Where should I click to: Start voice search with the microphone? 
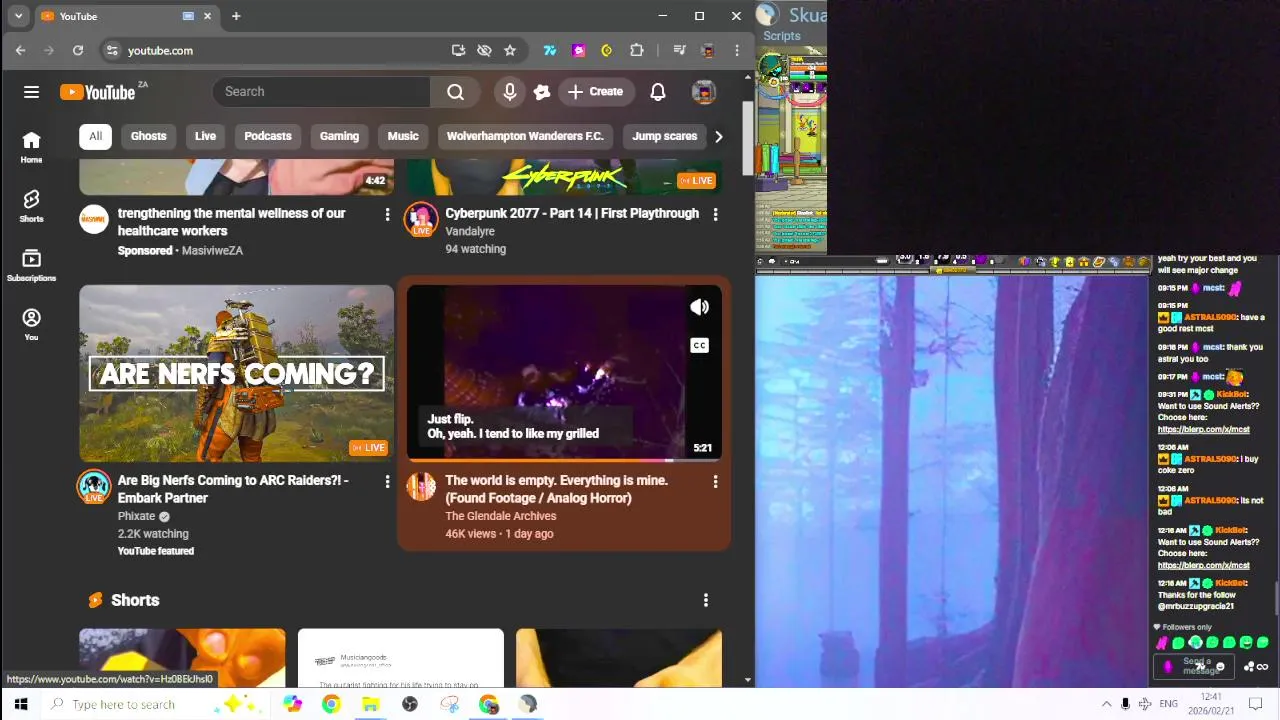510,92
